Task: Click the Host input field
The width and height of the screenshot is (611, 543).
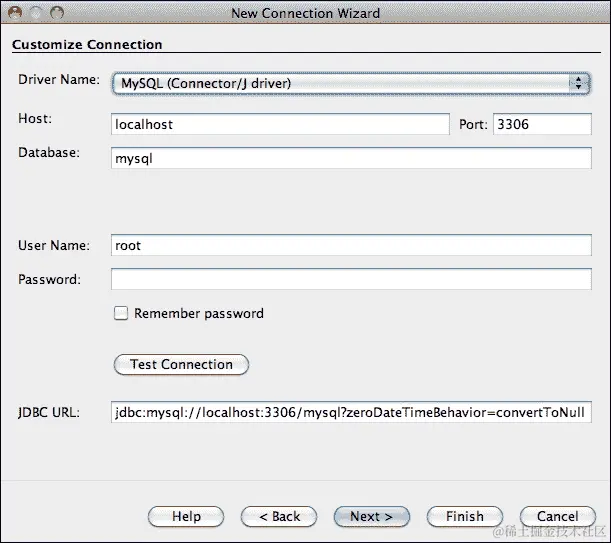Action: tap(280, 124)
